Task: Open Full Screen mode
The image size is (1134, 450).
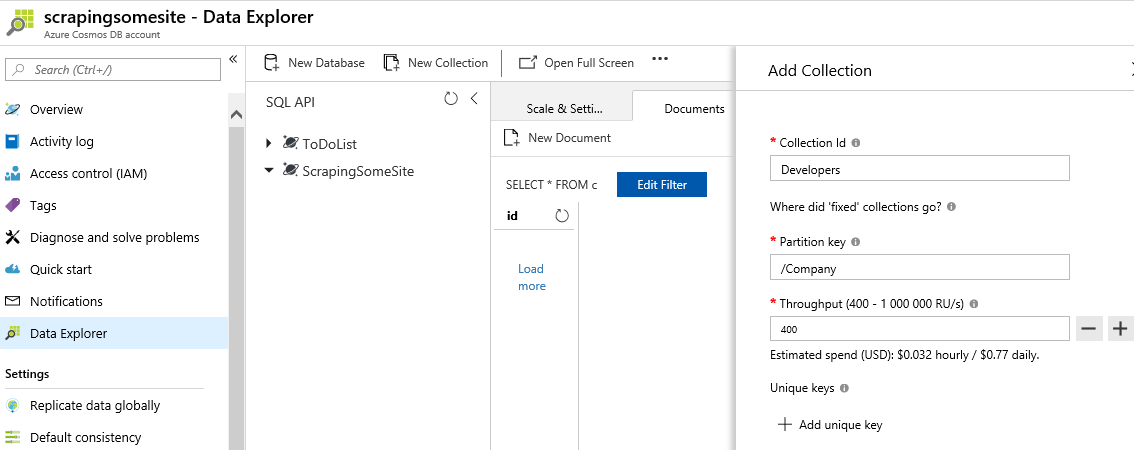Action: 576,63
